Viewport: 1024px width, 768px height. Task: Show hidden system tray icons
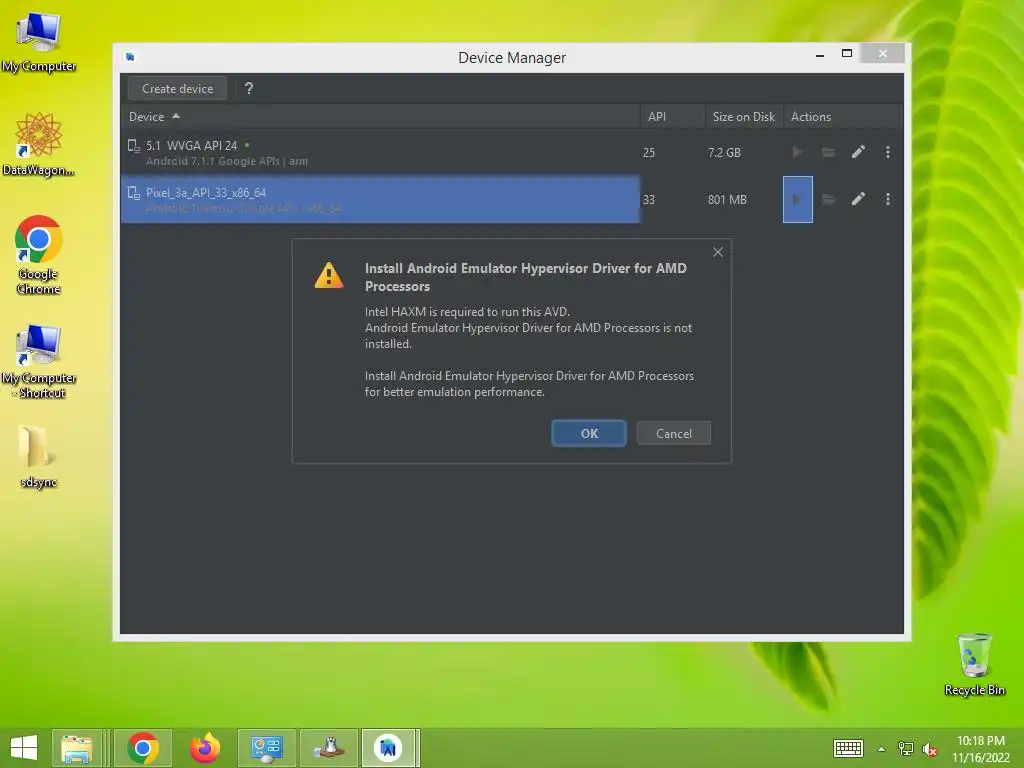coord(881,749)
